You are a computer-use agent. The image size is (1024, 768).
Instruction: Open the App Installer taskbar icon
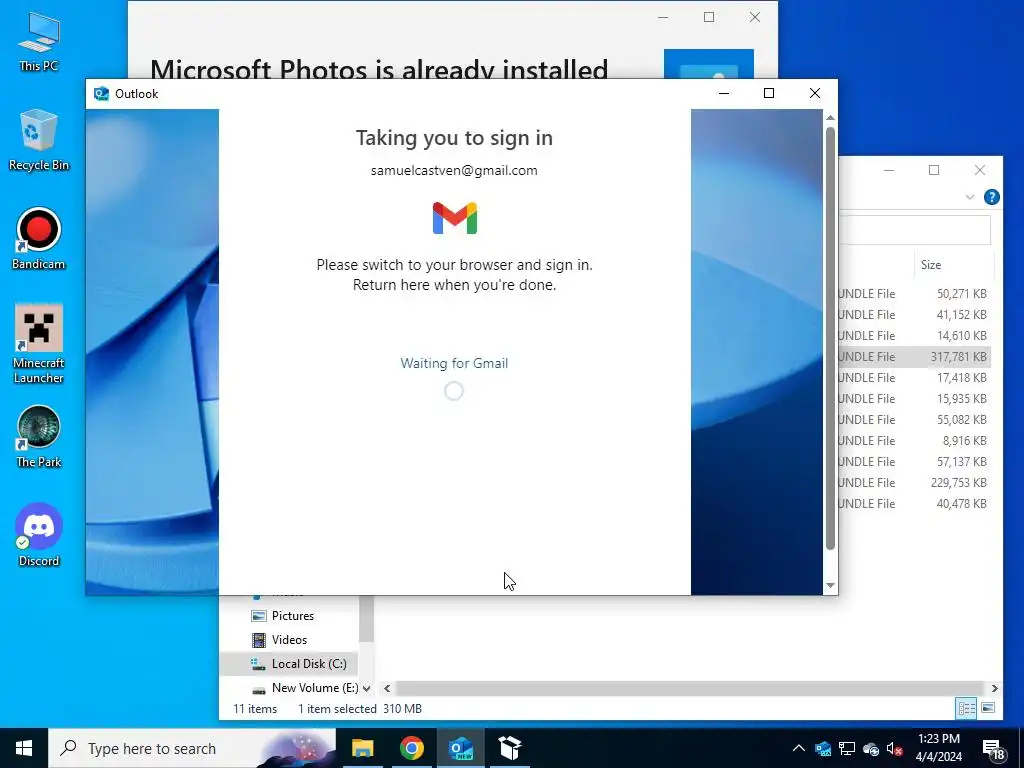coord(510,748)
